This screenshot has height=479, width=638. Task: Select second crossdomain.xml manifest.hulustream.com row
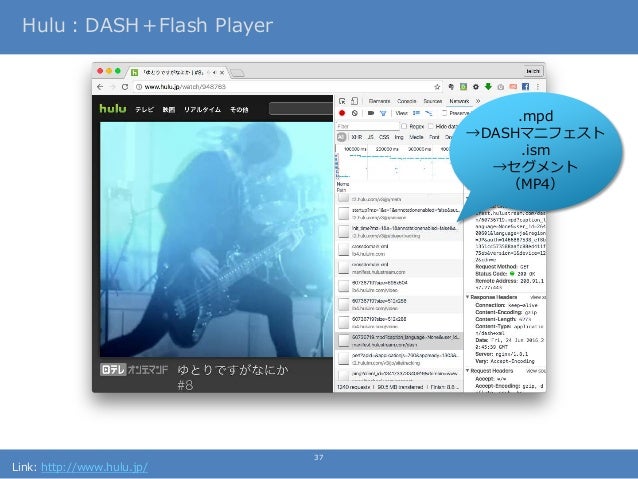point(399,268)
